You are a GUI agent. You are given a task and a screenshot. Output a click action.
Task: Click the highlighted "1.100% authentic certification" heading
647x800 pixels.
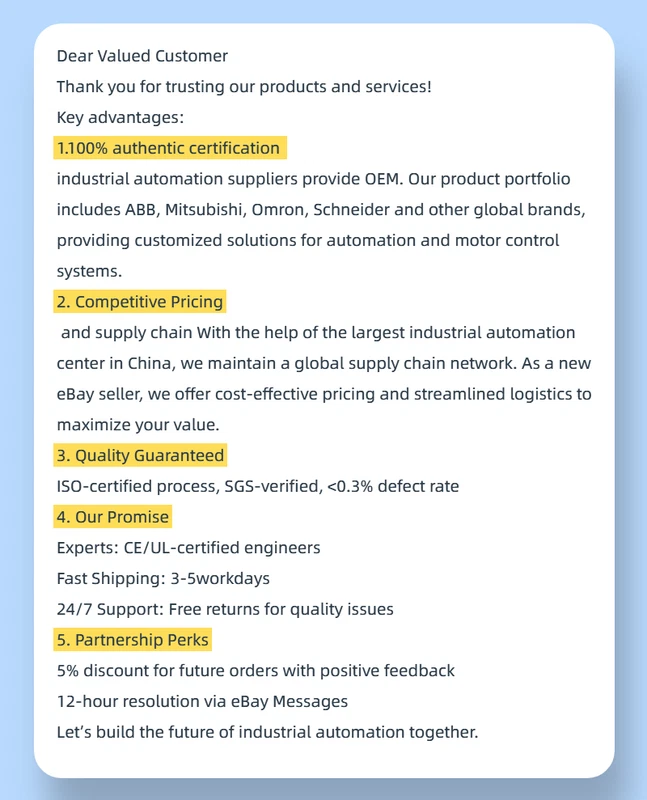point(169,148)
